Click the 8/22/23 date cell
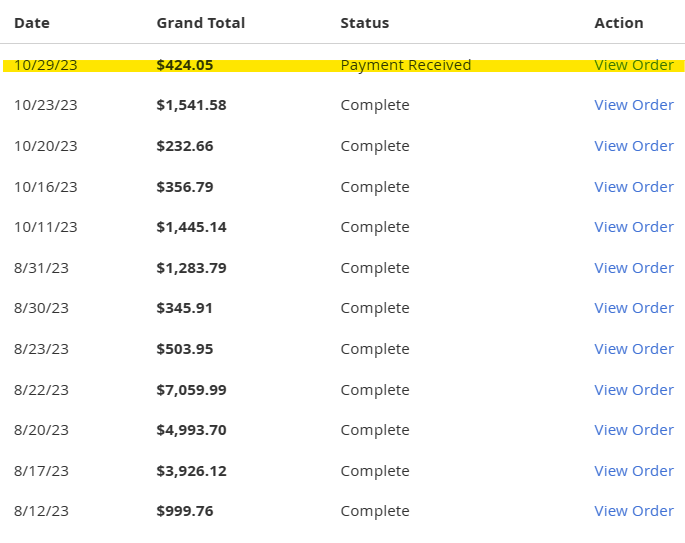This screenshot has width=685, height=543. (41, 390)
